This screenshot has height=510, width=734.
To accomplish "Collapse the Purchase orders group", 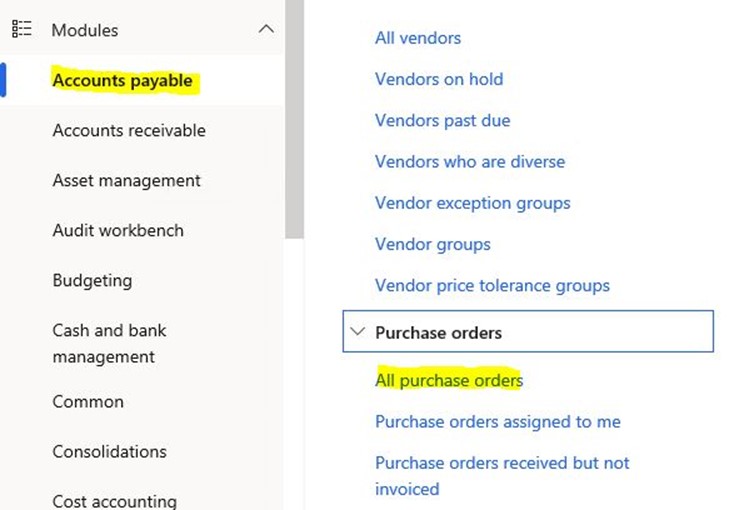I will coord(357,332).
